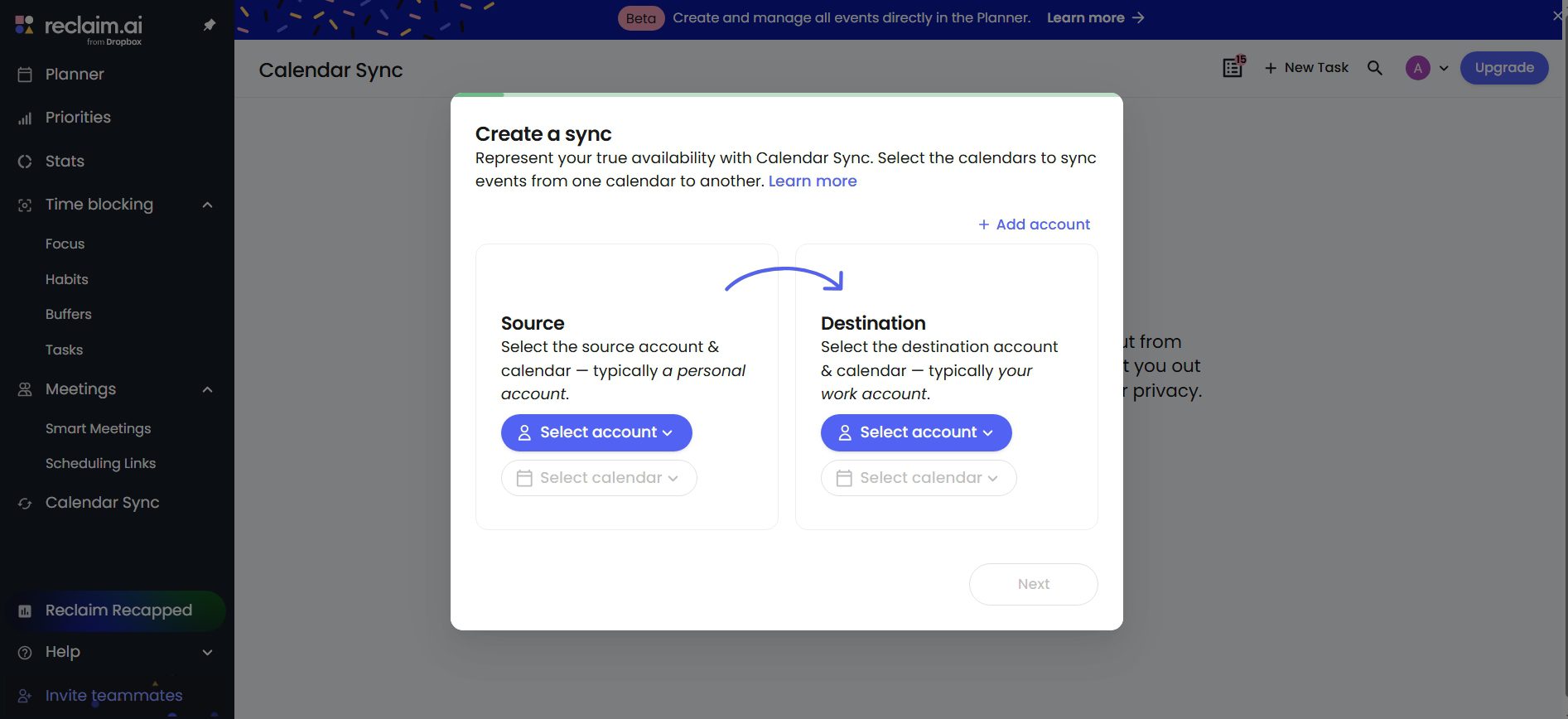Pin the sidebar with the pin icon
1568x719 pixels.
[209, 25]
